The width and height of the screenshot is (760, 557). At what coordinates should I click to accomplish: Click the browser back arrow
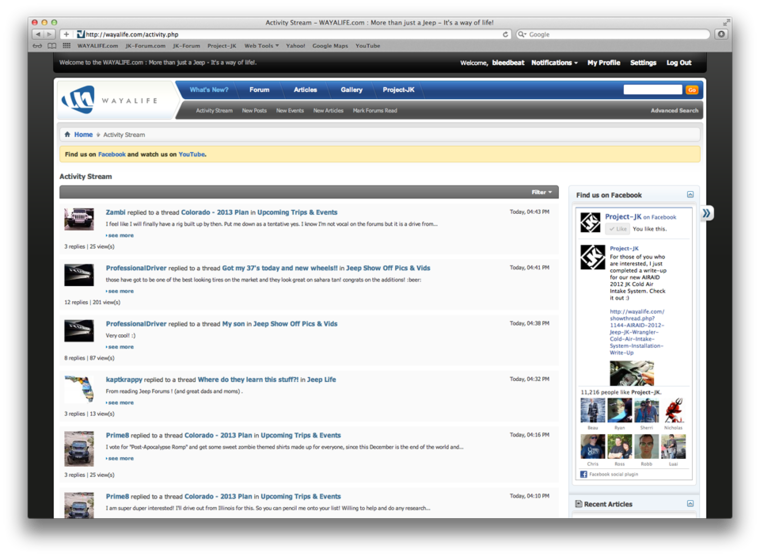click(39, 34)
